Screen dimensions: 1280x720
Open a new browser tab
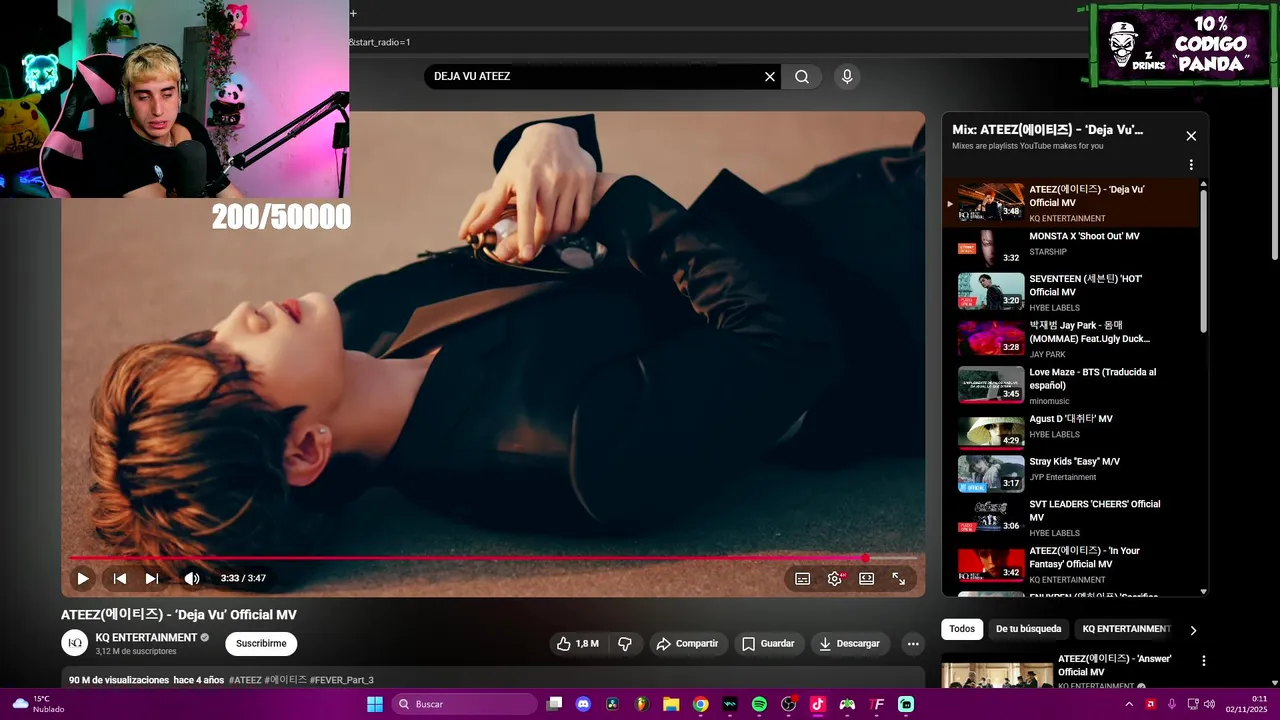(353, 13)
